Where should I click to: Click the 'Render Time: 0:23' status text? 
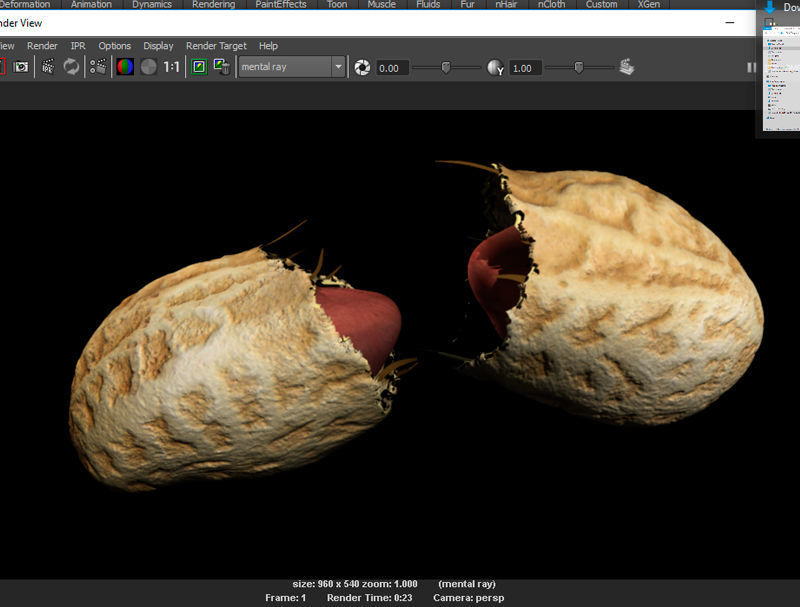tap(369, 598)
